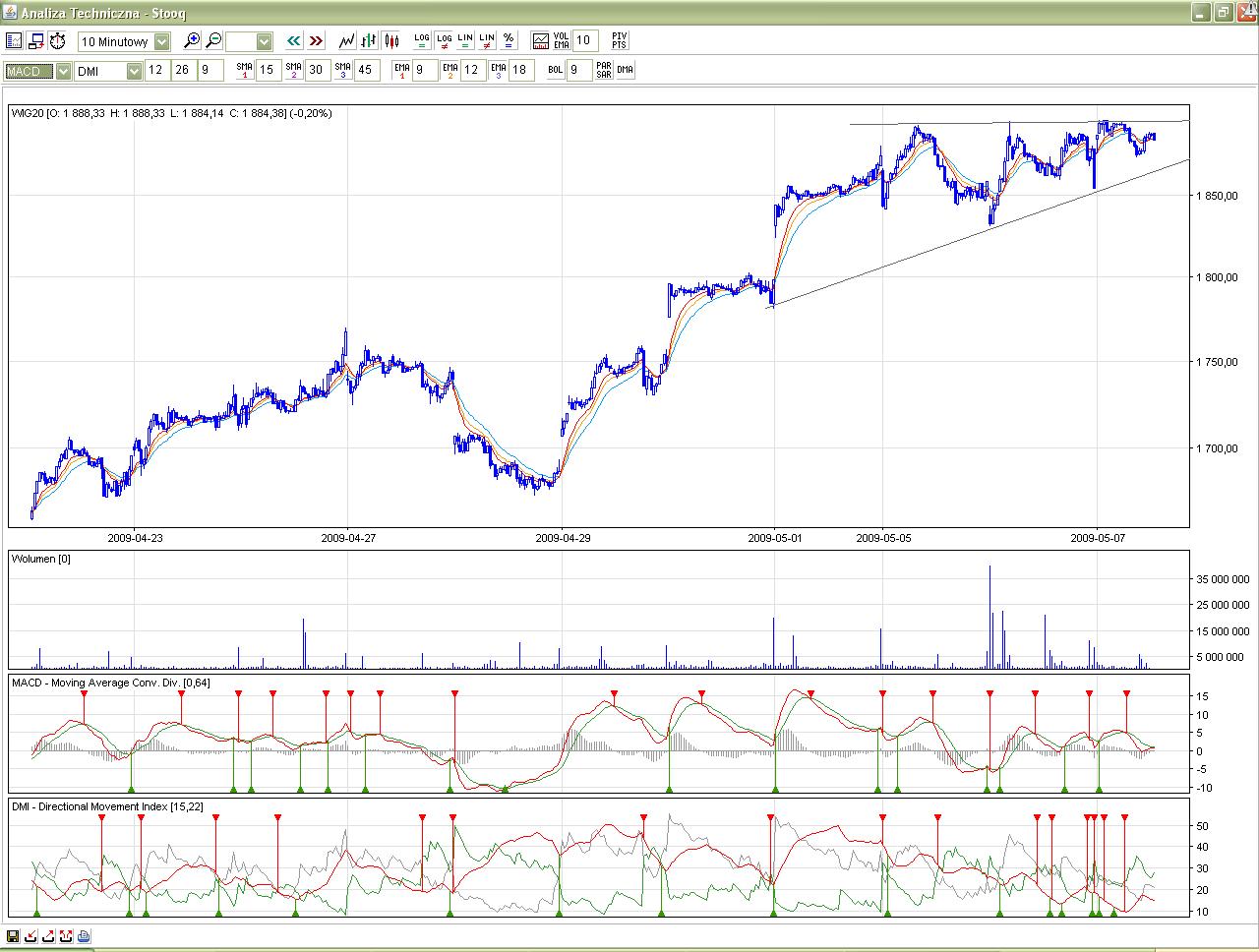
Task: Zoom out with the minus magnifier
Action: pos(213,41)
